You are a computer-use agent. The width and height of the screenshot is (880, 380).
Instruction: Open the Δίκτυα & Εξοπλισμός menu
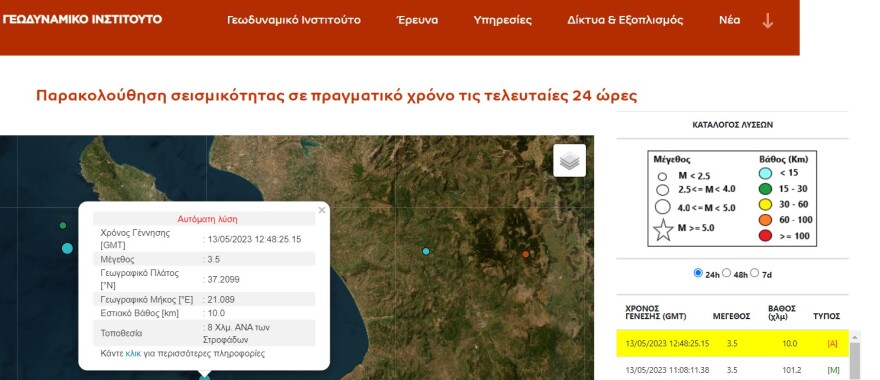point(625,20)
